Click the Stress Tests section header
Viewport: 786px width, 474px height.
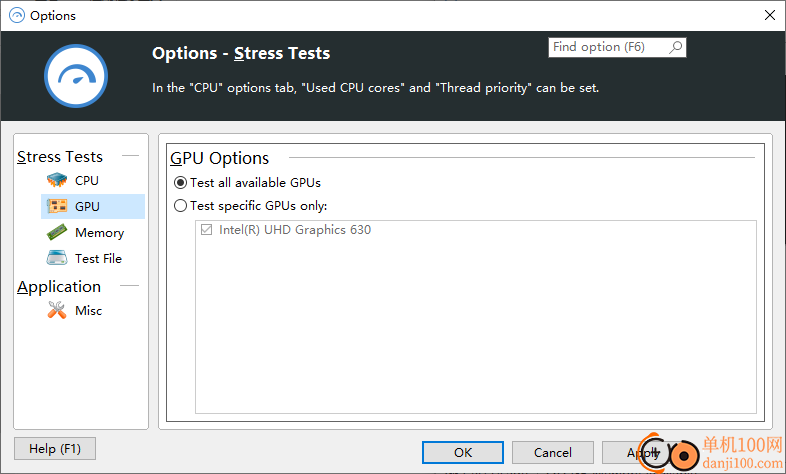coord(60,157)
